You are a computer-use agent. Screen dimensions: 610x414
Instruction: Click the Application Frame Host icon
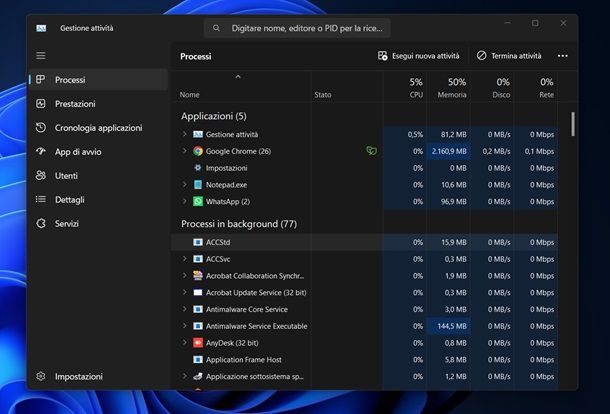[x=198, y=360]
